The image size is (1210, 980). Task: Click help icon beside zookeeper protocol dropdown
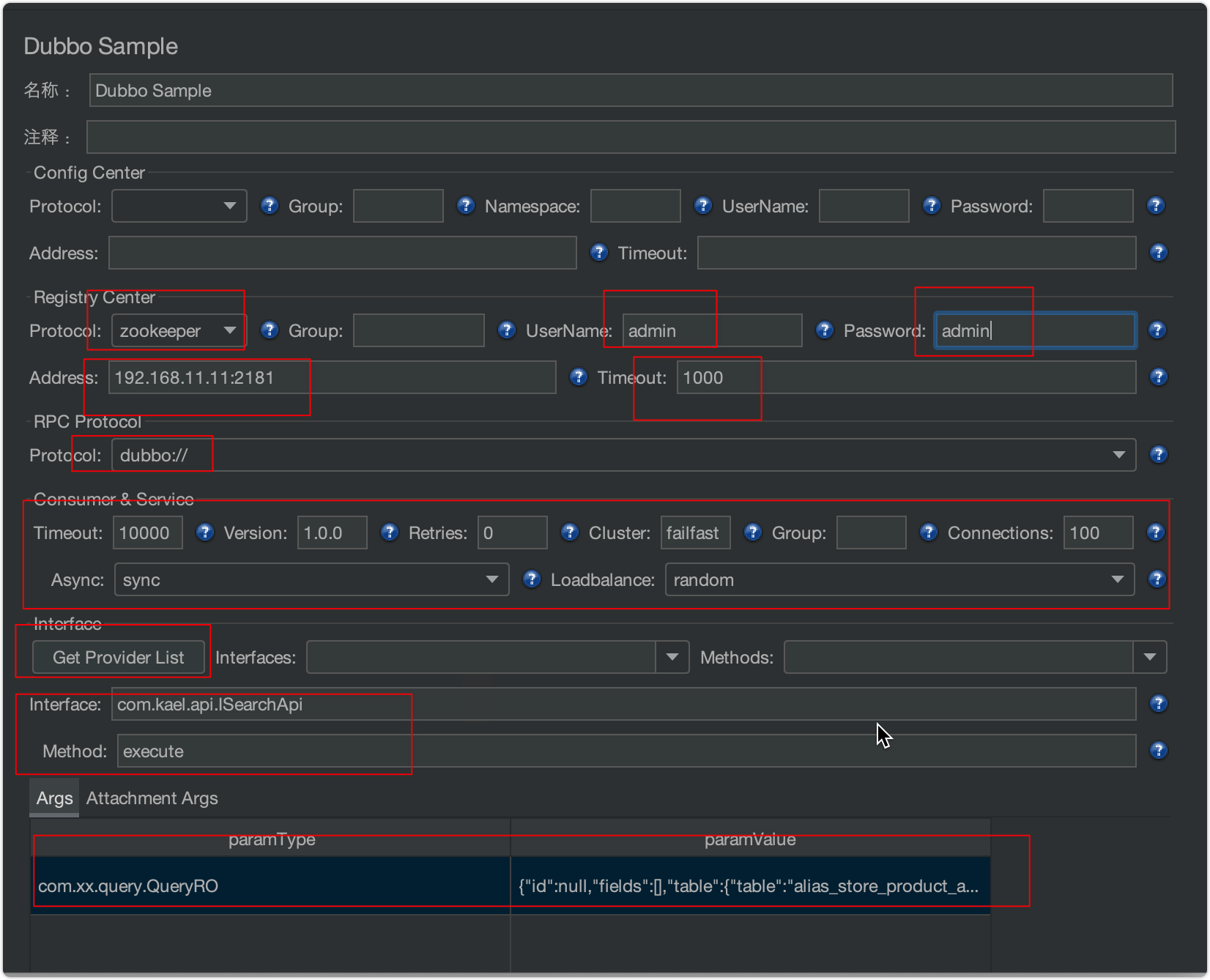coord(270,330)
